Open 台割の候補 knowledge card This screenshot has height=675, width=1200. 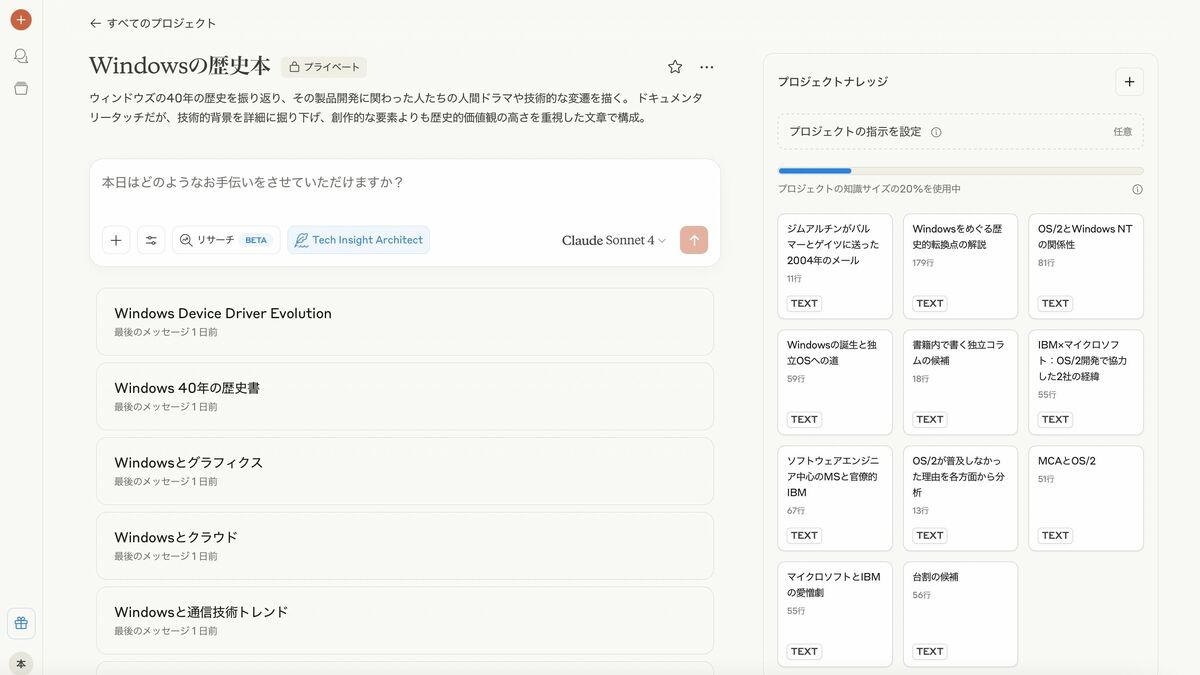[961, 614]
